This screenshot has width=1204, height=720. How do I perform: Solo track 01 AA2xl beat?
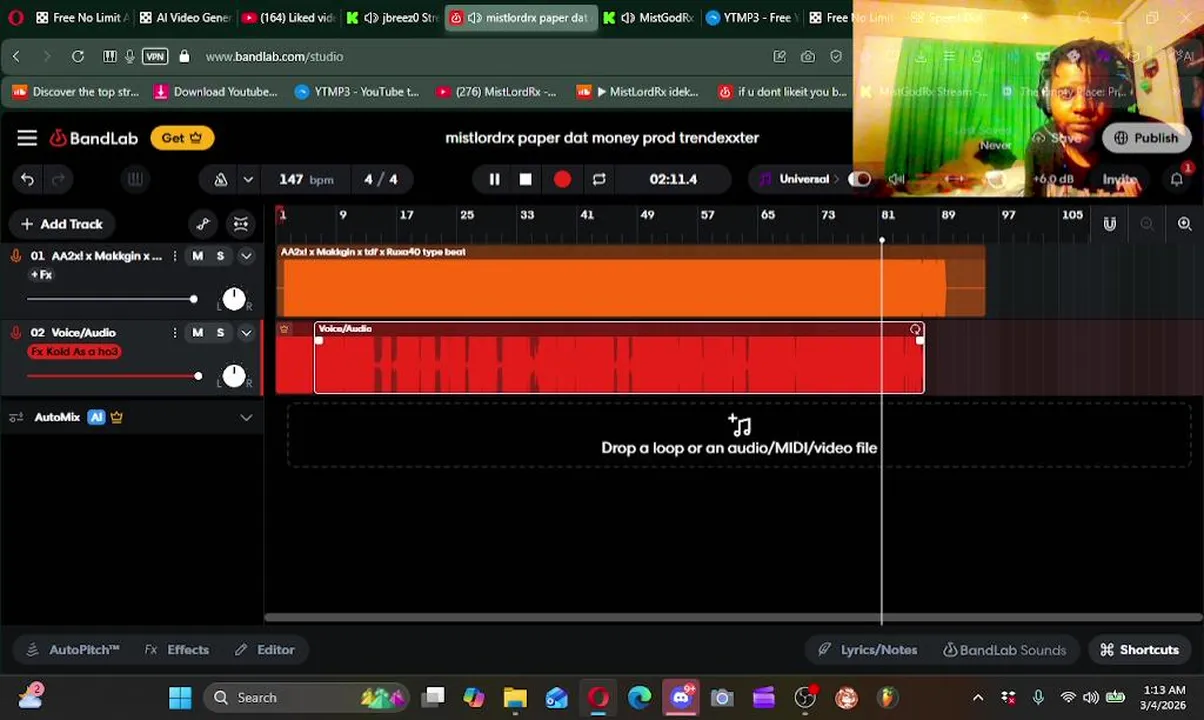(x=220, y=256)
